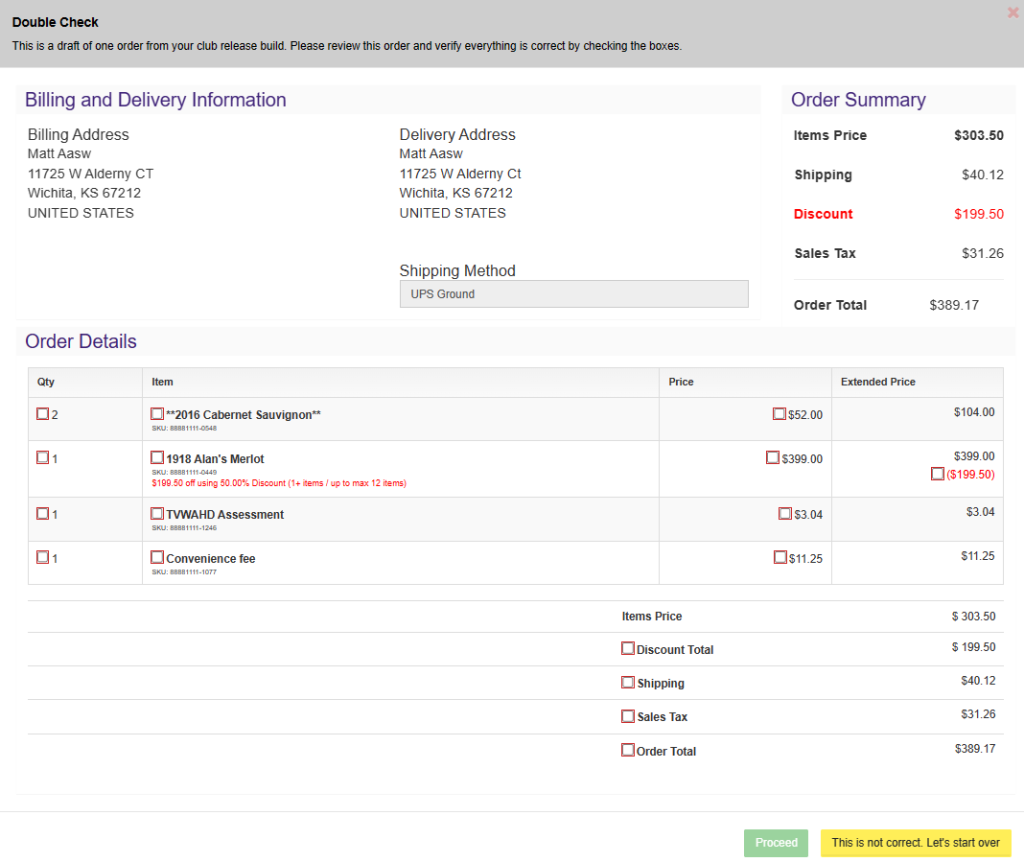Tick the TVWAHD Assessment item checkbox
The width and height of the screenshot is (1024, 862).
point(157,514)
